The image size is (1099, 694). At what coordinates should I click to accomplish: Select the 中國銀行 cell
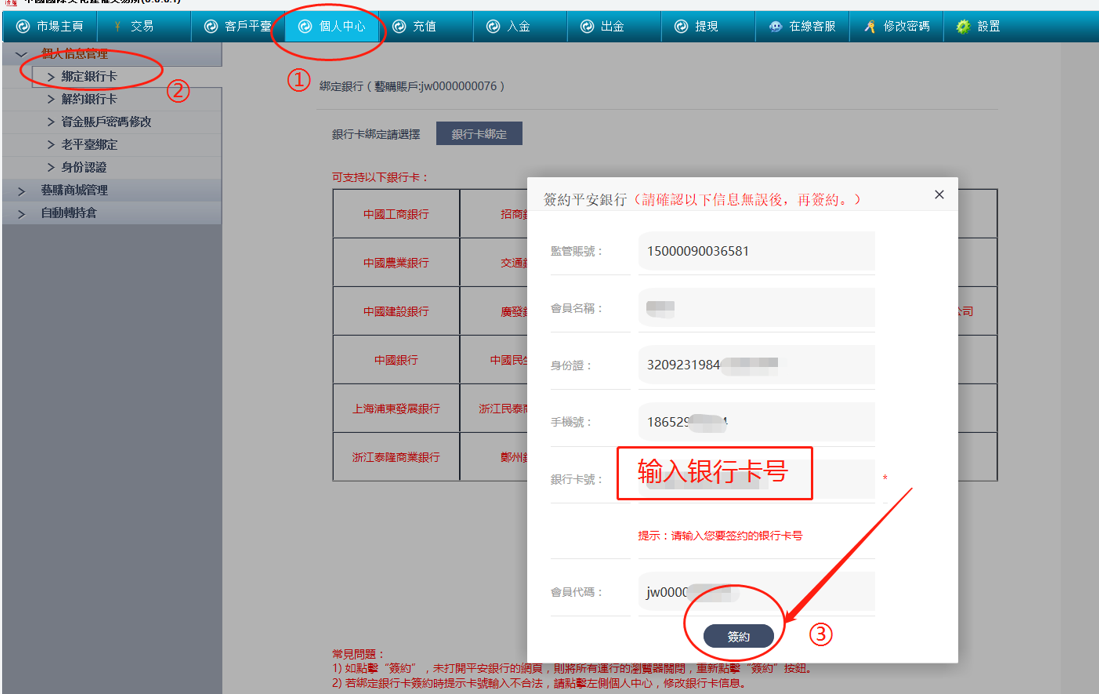point(396,360)
